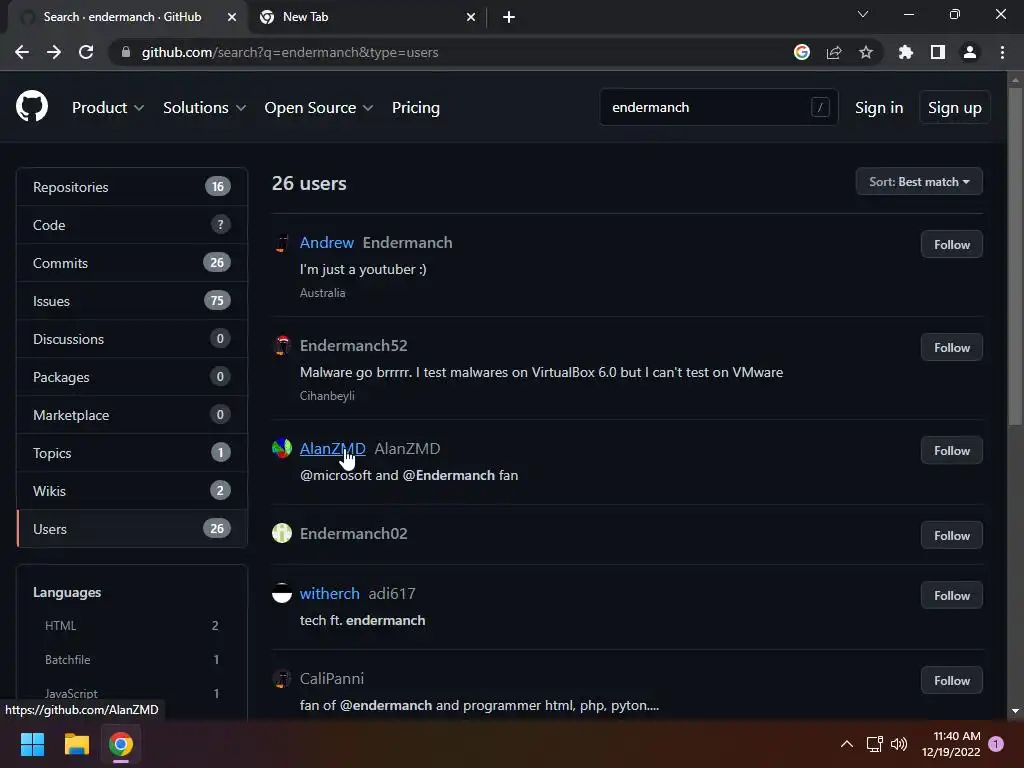1024x768 pixels.
Task: Close the New Tab tab
Action: click(471, 18)
